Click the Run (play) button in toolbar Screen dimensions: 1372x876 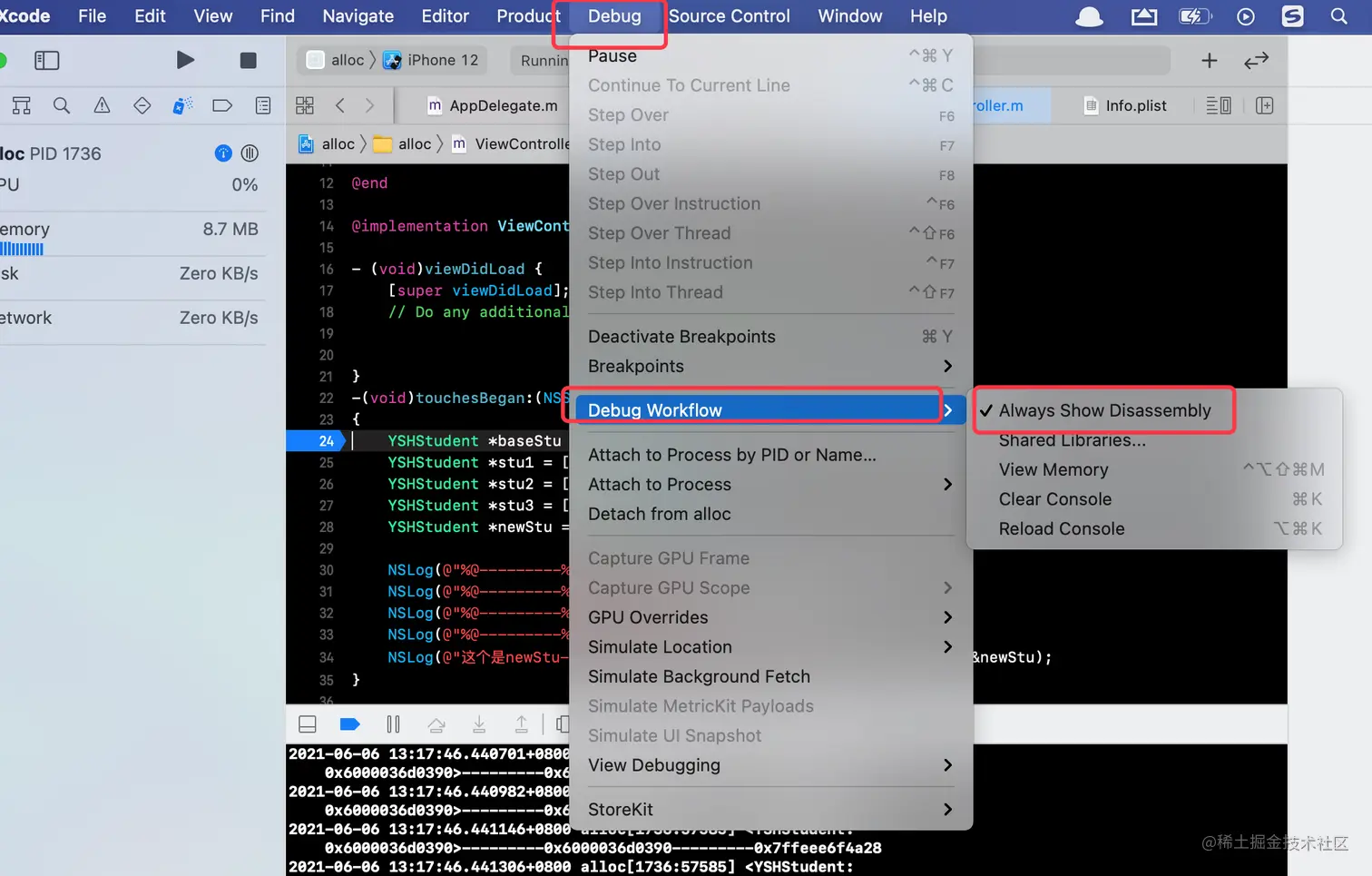[185, 60]
